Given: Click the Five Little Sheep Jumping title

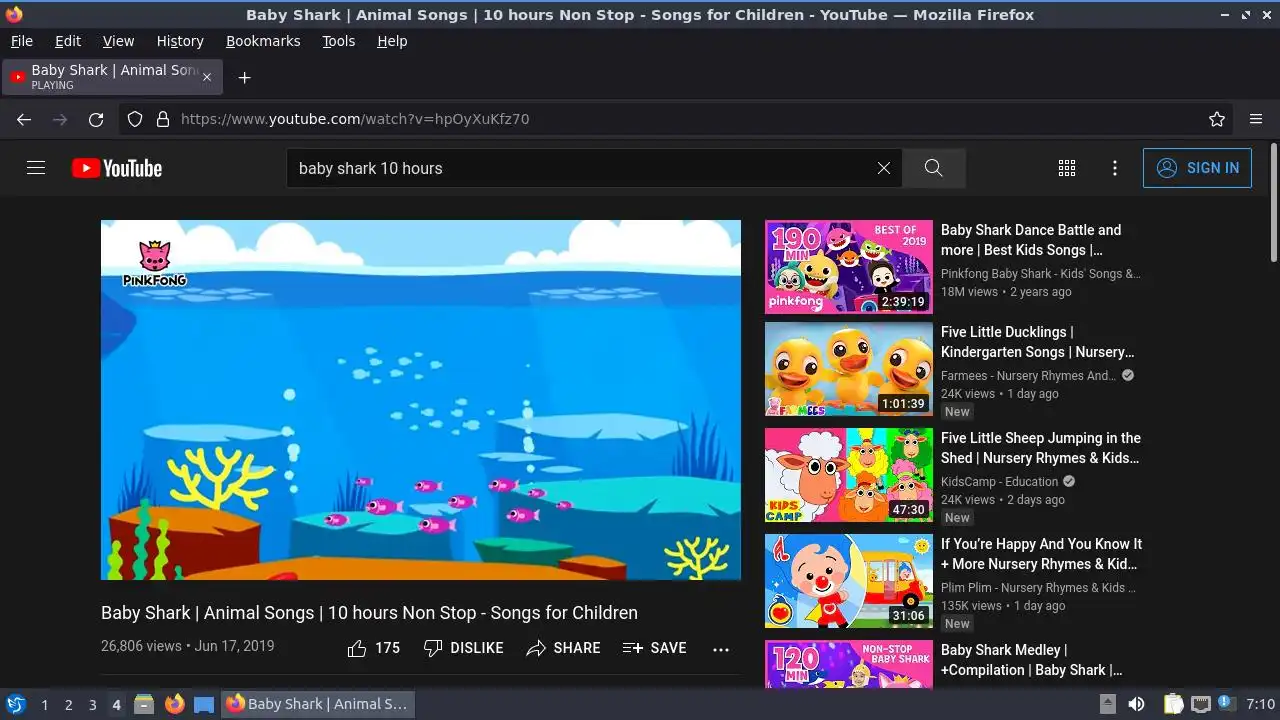Looking at the screenshot, I should tap(1041, 448).
